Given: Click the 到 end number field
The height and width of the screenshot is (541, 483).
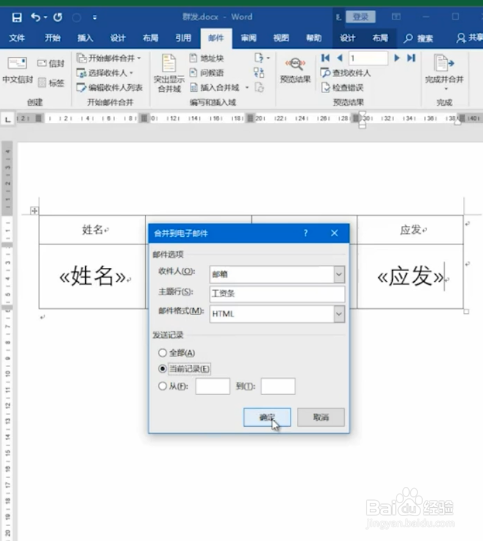Looking at the screenshot, I should [278, 386].
